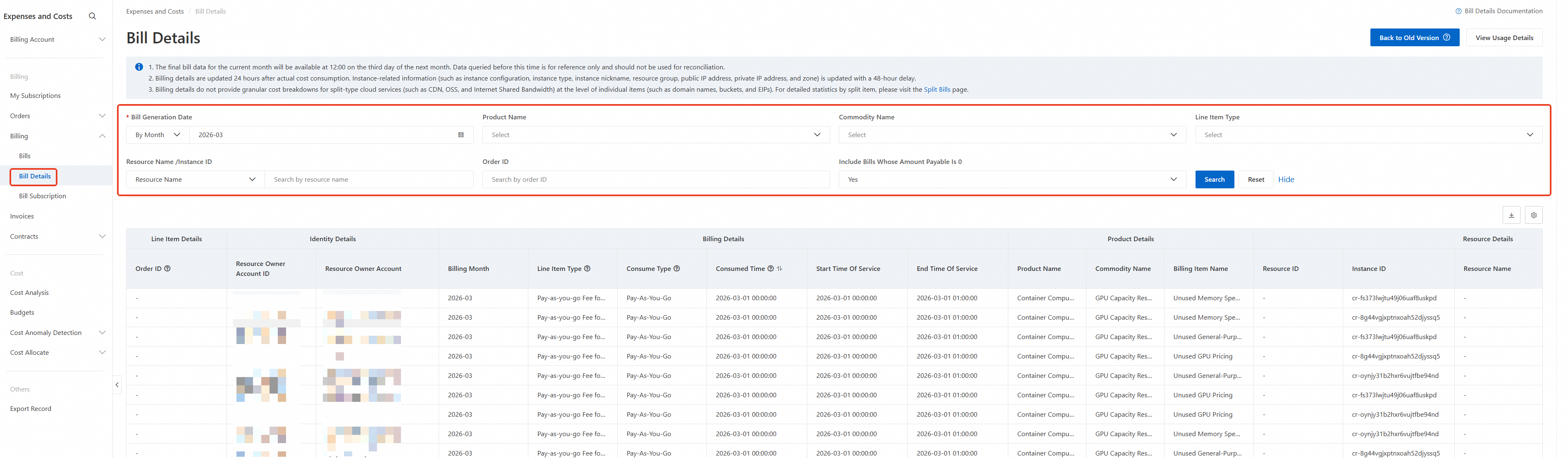Viewport: 1568px width, 458px height.
Task: Collapse the sidebar with arrow handle
Action: pos(117,384)
